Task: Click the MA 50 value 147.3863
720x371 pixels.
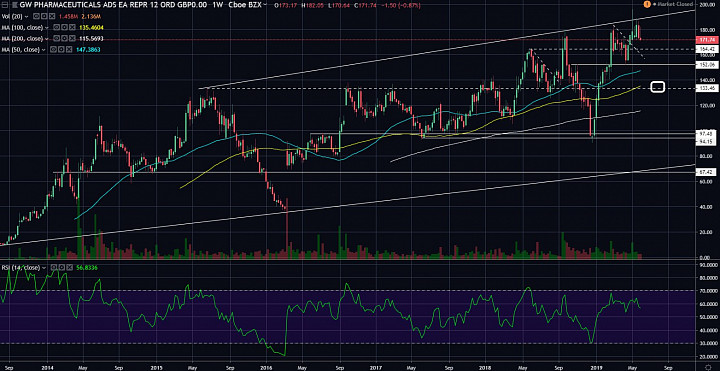Action: coord(88,49)
